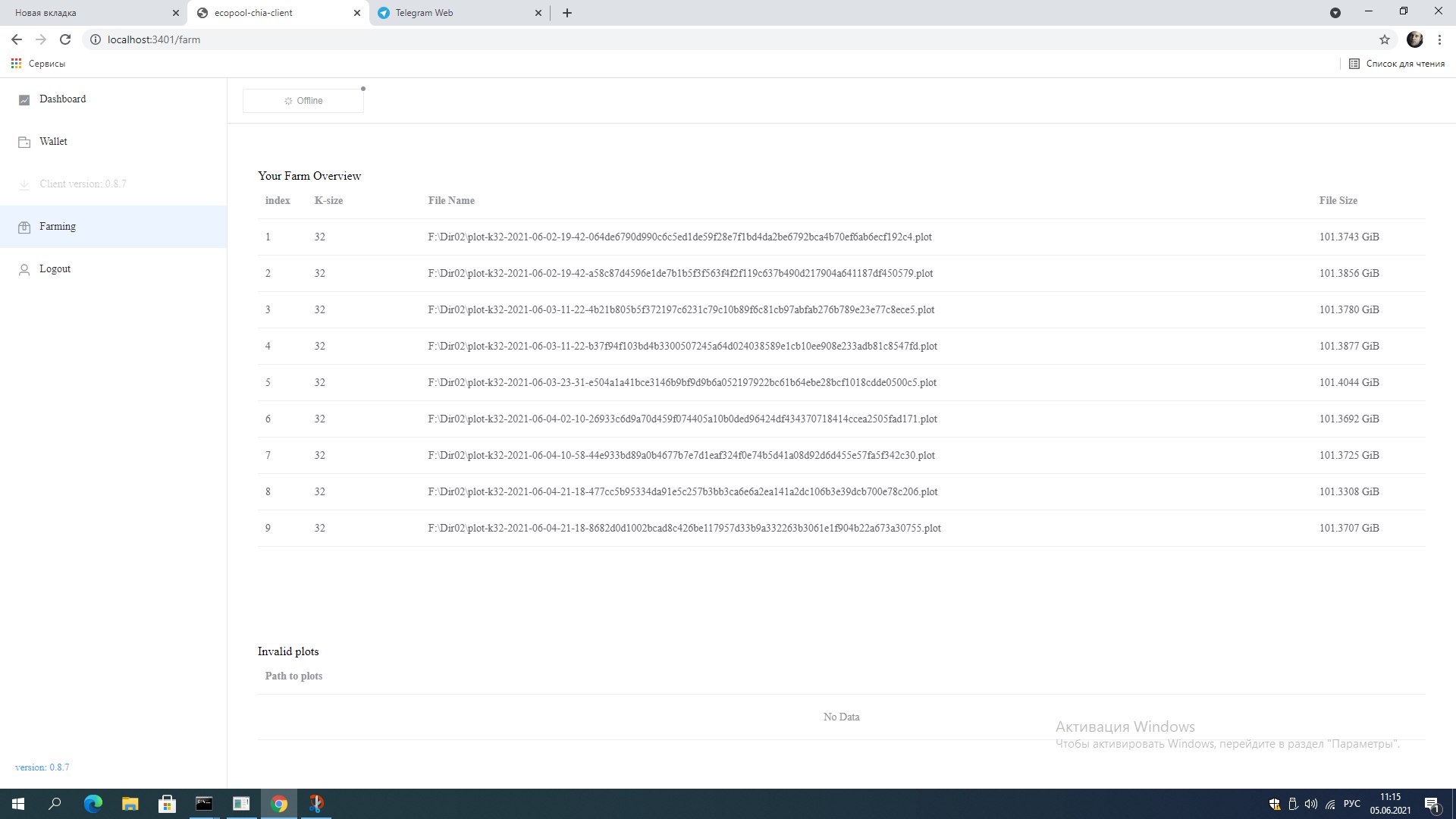The height and width of the screenshot is (819, 1456).
Task: Open a new browser tab
Action: tap(567, 13)
